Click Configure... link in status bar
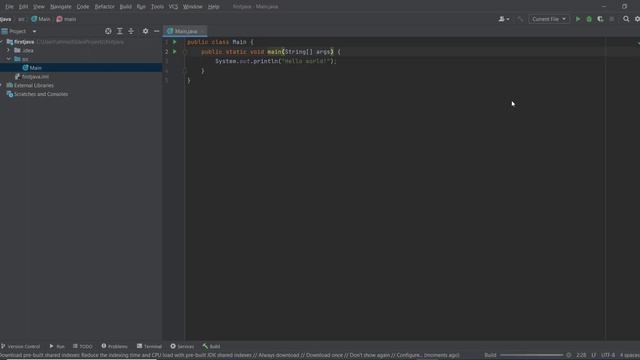This screenshot has width=640, height=360. tap(409, 355)
